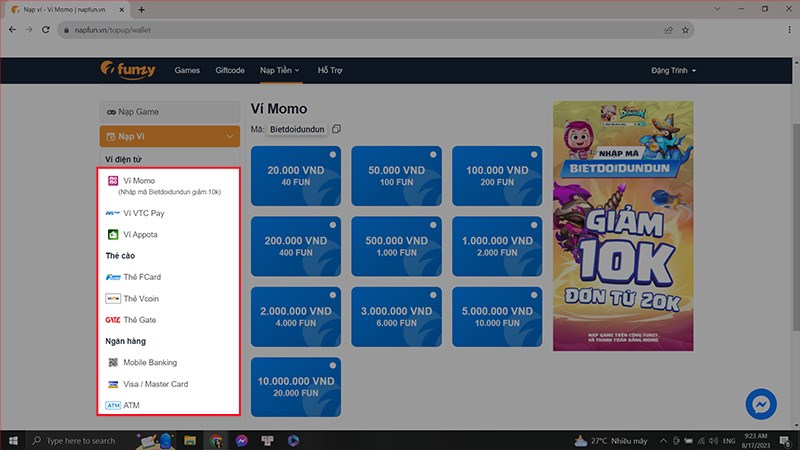800x450 pixels.
Task: Open the Chrome tab search chevron
Action: click(x=717, y=9)
